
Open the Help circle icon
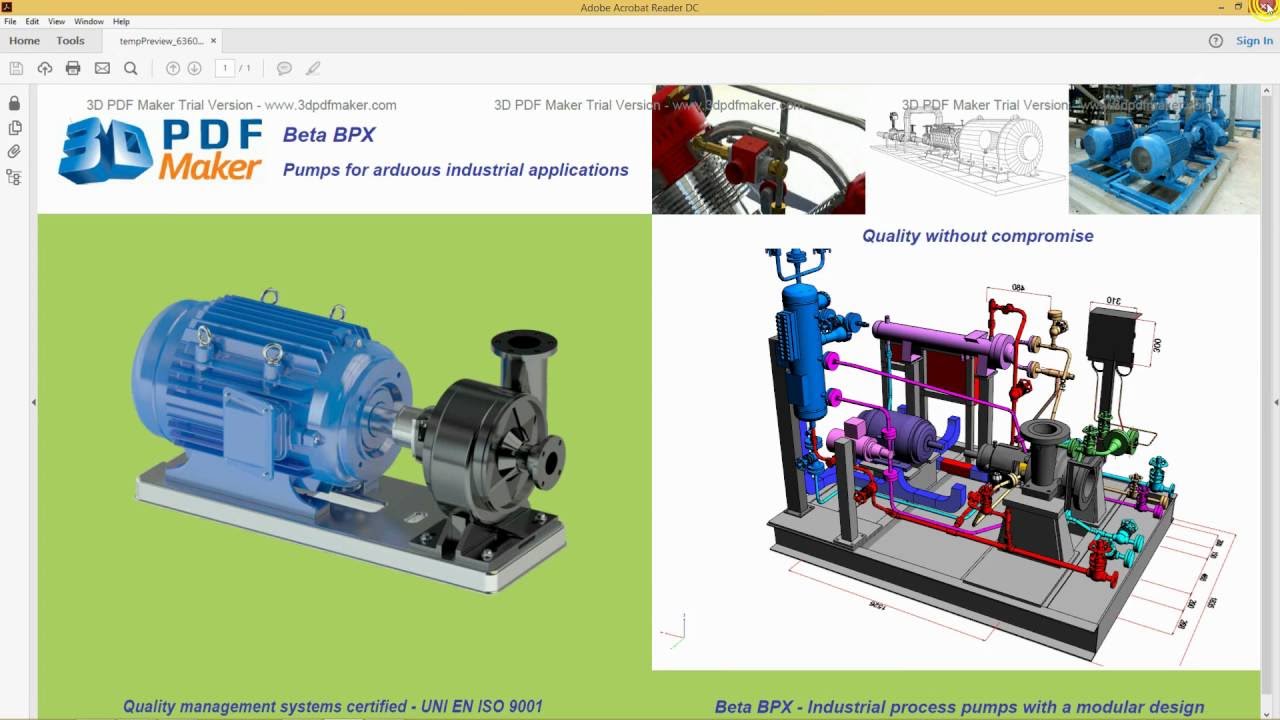tap(1216, 41)
